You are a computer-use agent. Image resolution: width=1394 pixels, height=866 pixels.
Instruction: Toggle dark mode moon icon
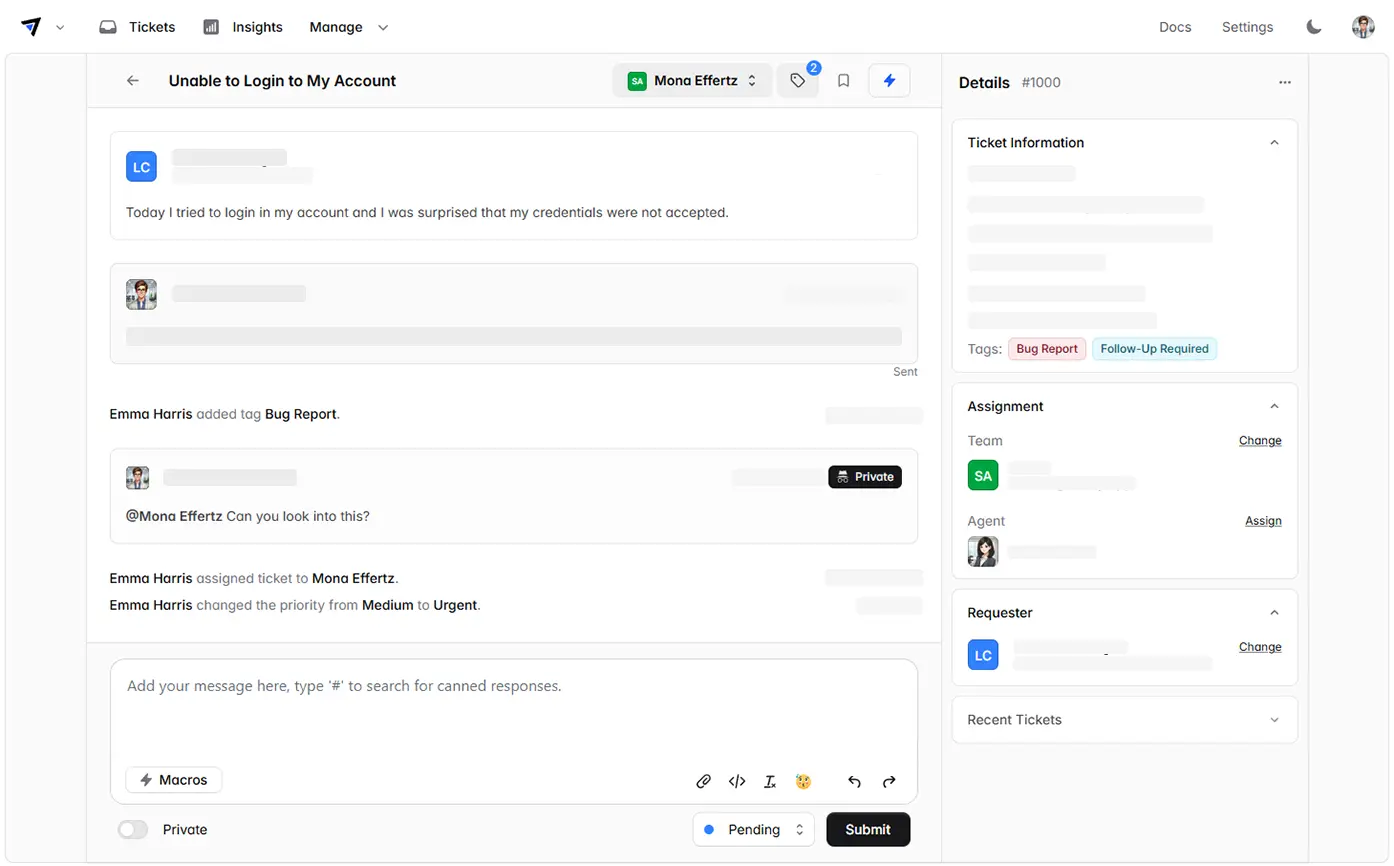click(x=1314, y=27)
